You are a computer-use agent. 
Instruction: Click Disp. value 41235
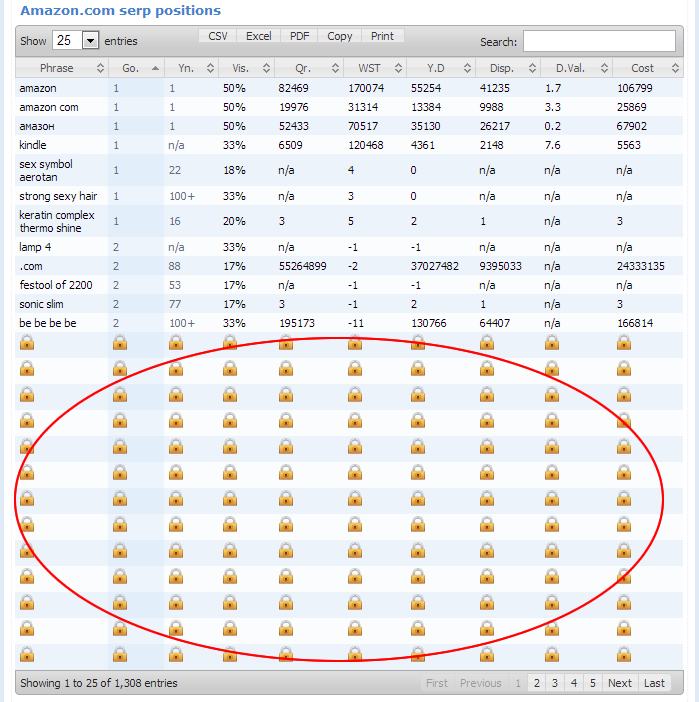(x=494, y=88)
